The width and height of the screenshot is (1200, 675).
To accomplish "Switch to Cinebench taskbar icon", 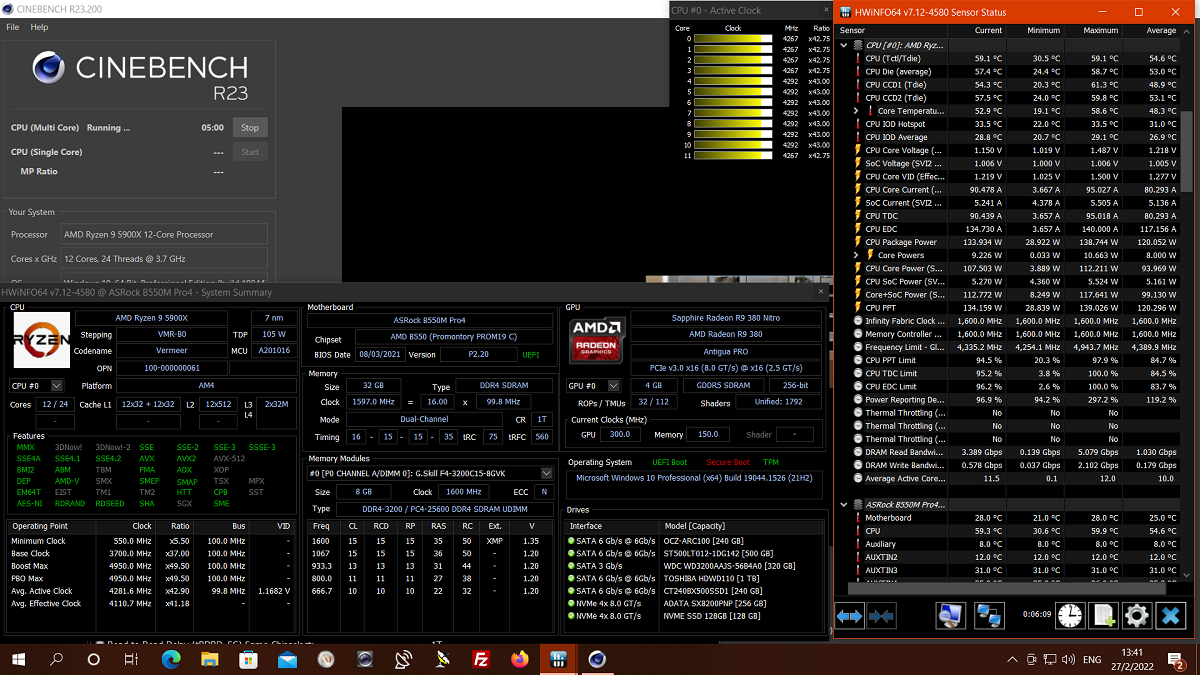I will [598, 659].
